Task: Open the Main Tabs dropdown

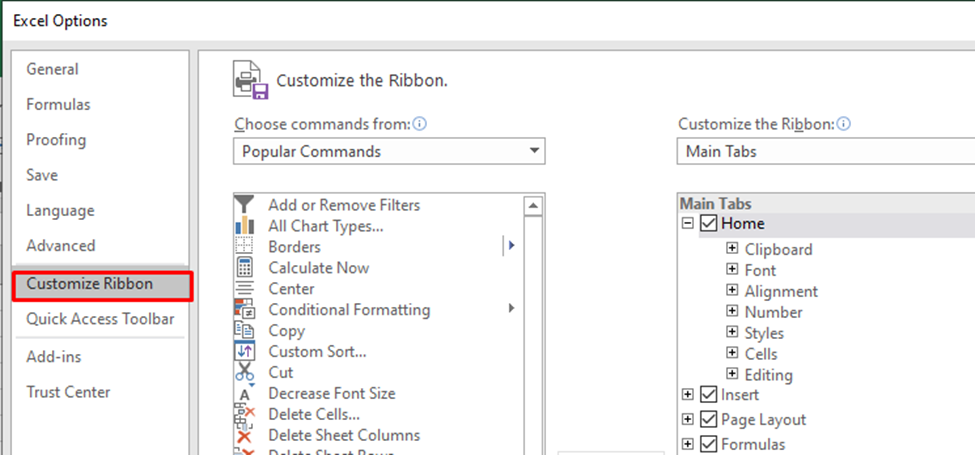Action: (826, 152)
